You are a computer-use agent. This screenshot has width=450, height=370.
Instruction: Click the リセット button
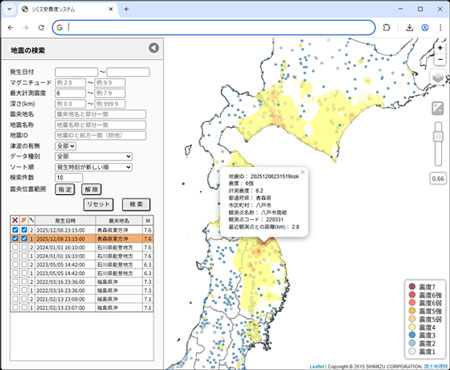point(98,204)
